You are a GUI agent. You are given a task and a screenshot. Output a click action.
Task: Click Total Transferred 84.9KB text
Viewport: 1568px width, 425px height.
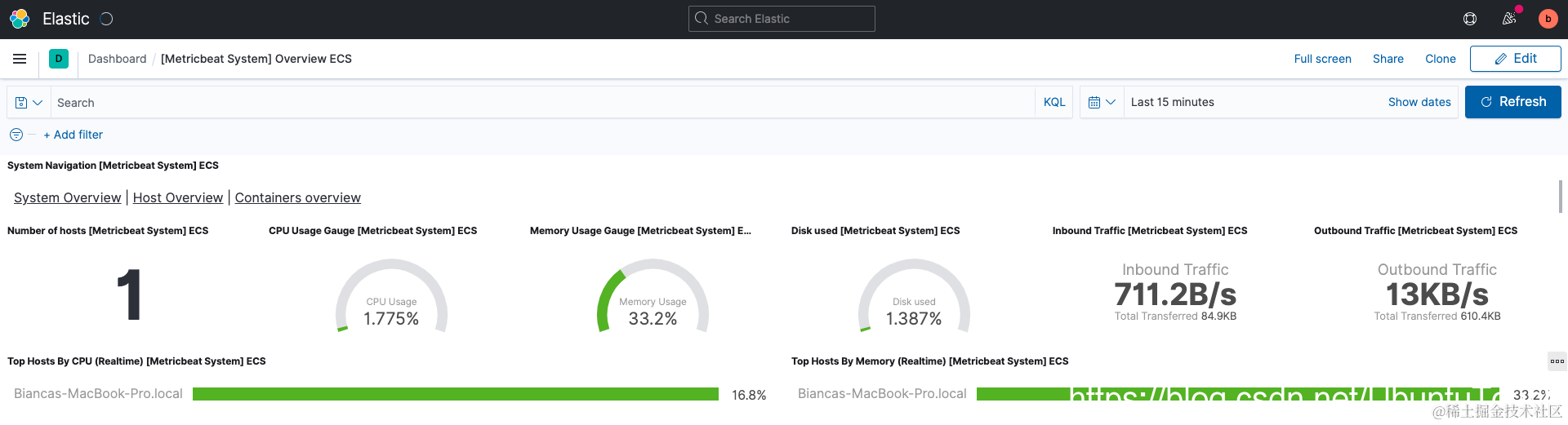pos(1175,317)
